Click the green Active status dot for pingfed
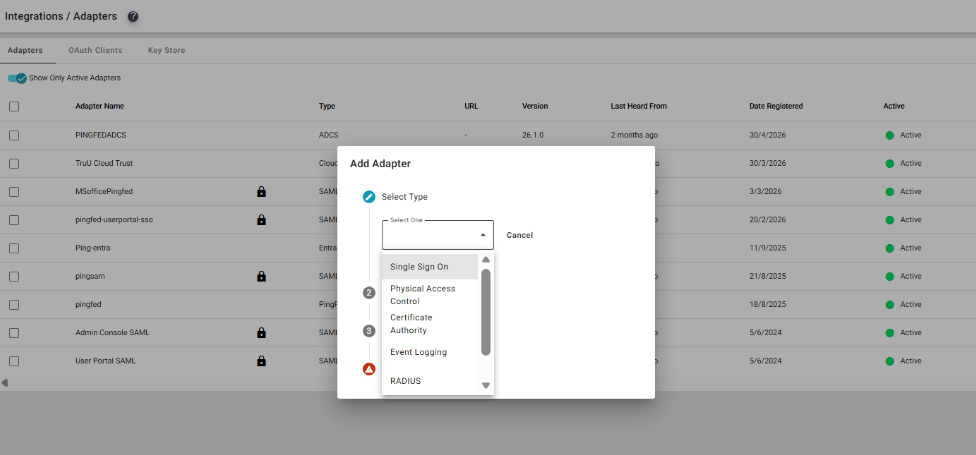Screen dimensions: 976x455 click(889, 304)
